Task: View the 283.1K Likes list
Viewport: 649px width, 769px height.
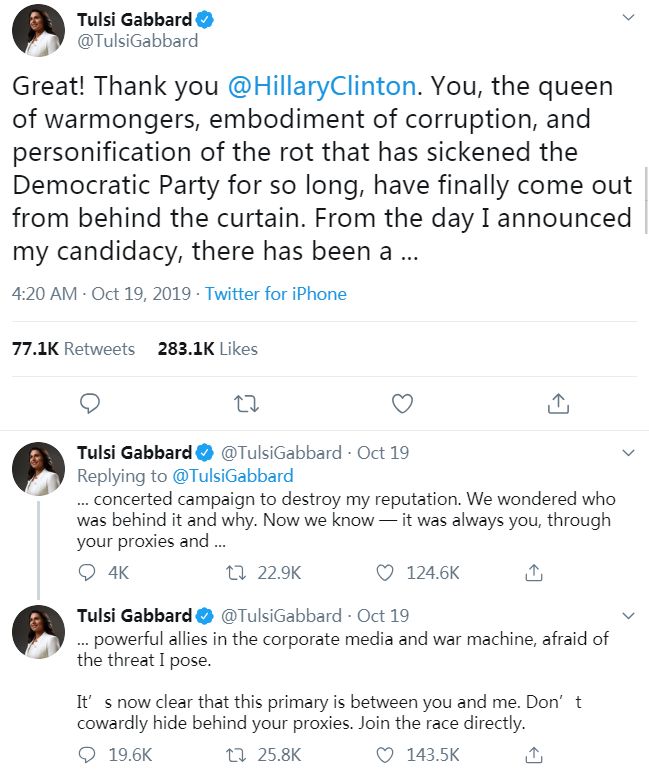Action: (x=207, y=349)
